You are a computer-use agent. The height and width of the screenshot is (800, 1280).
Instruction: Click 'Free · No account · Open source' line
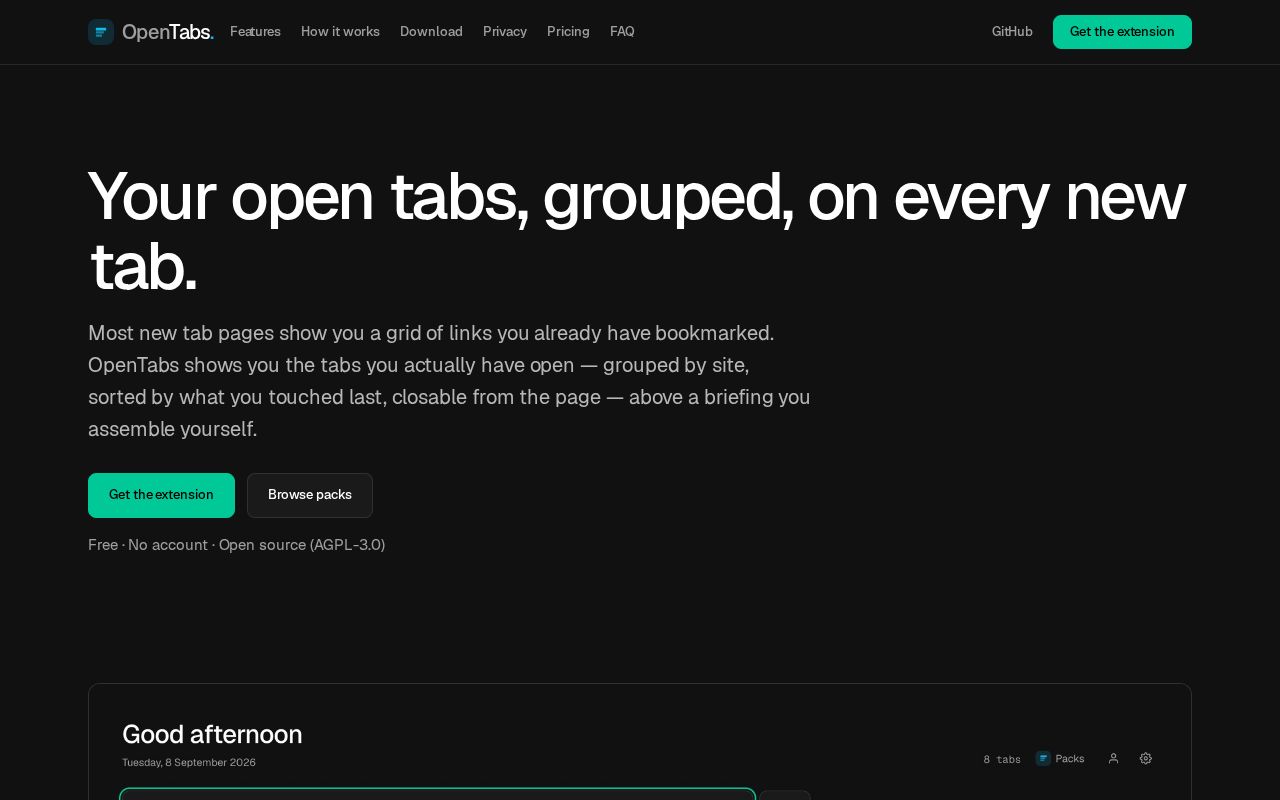pos(236,545)
